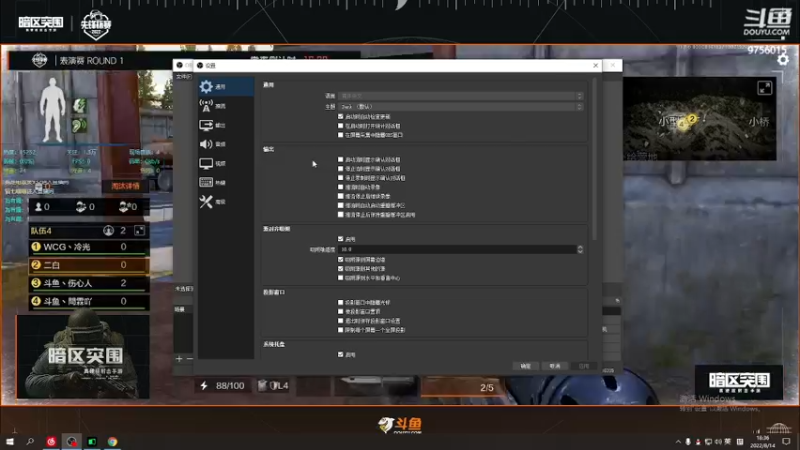Toggle snap sources to other sources checkbox
The image size is (800, 450).
pyautogui.click(x=341, y=269)
